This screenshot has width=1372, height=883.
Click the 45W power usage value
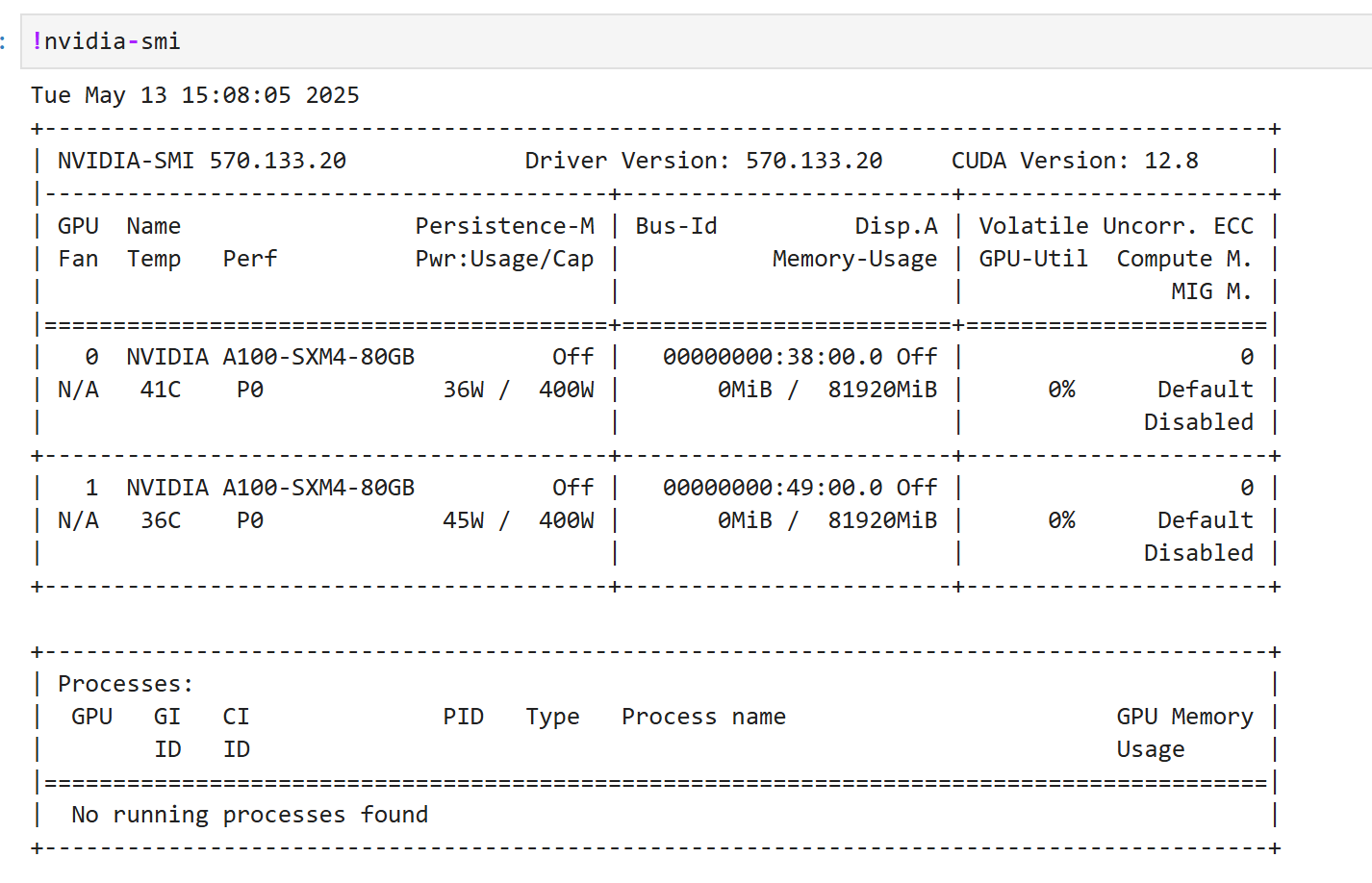[464, 520]
